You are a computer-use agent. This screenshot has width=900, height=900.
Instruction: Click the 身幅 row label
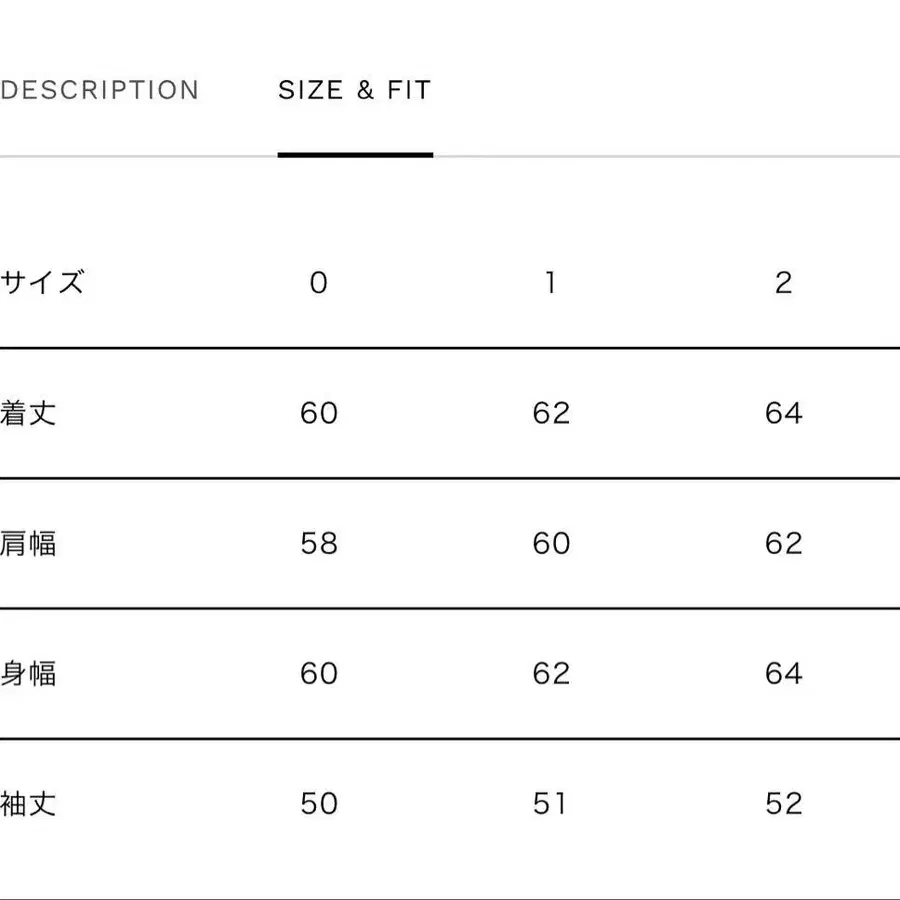coord(29,673)
